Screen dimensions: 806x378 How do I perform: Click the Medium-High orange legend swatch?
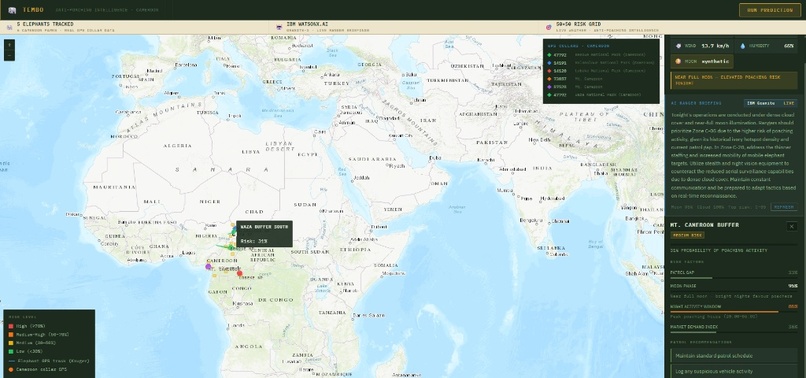click(11, 335)
